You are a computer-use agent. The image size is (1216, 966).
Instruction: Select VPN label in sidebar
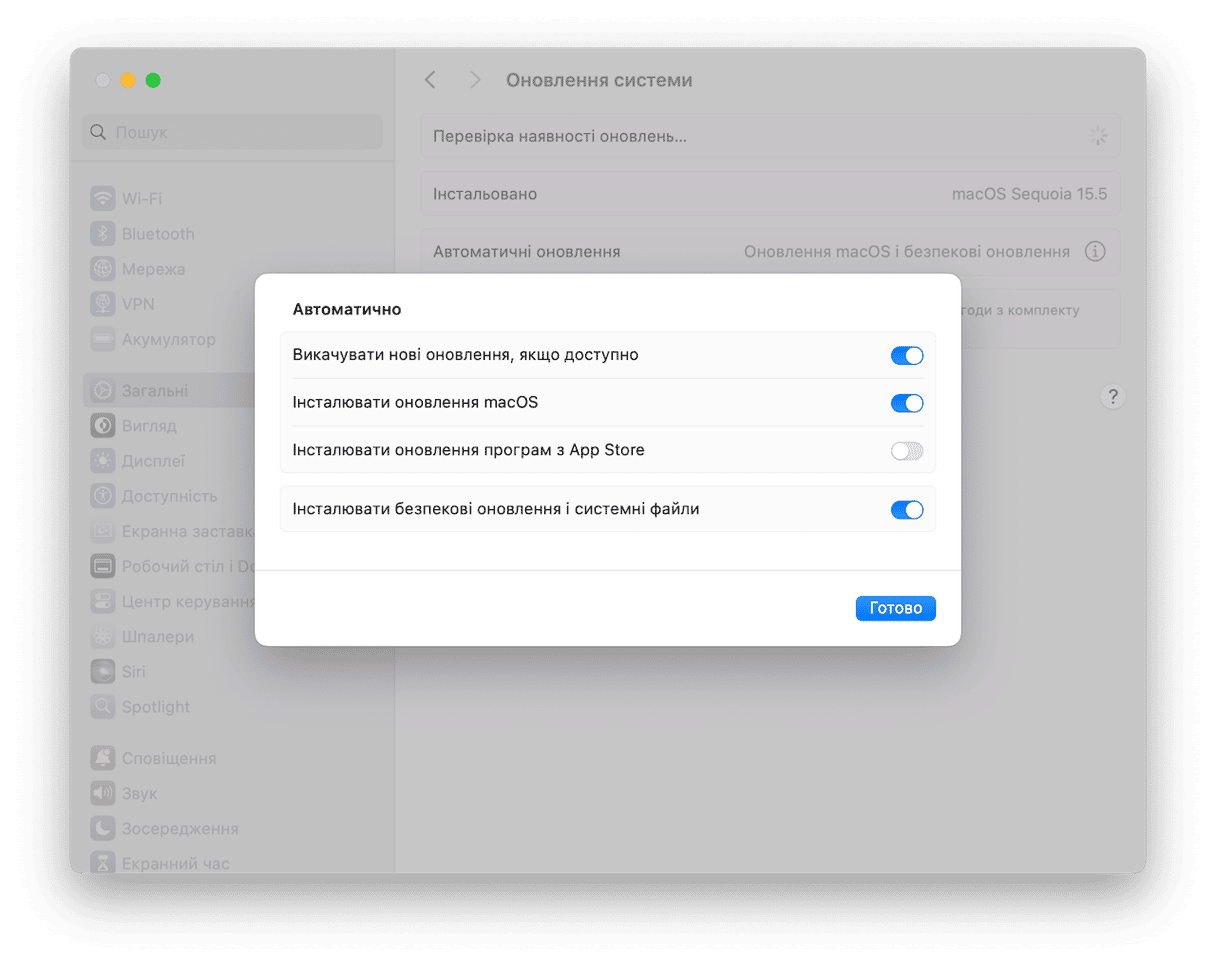click(x=138, y=304)
